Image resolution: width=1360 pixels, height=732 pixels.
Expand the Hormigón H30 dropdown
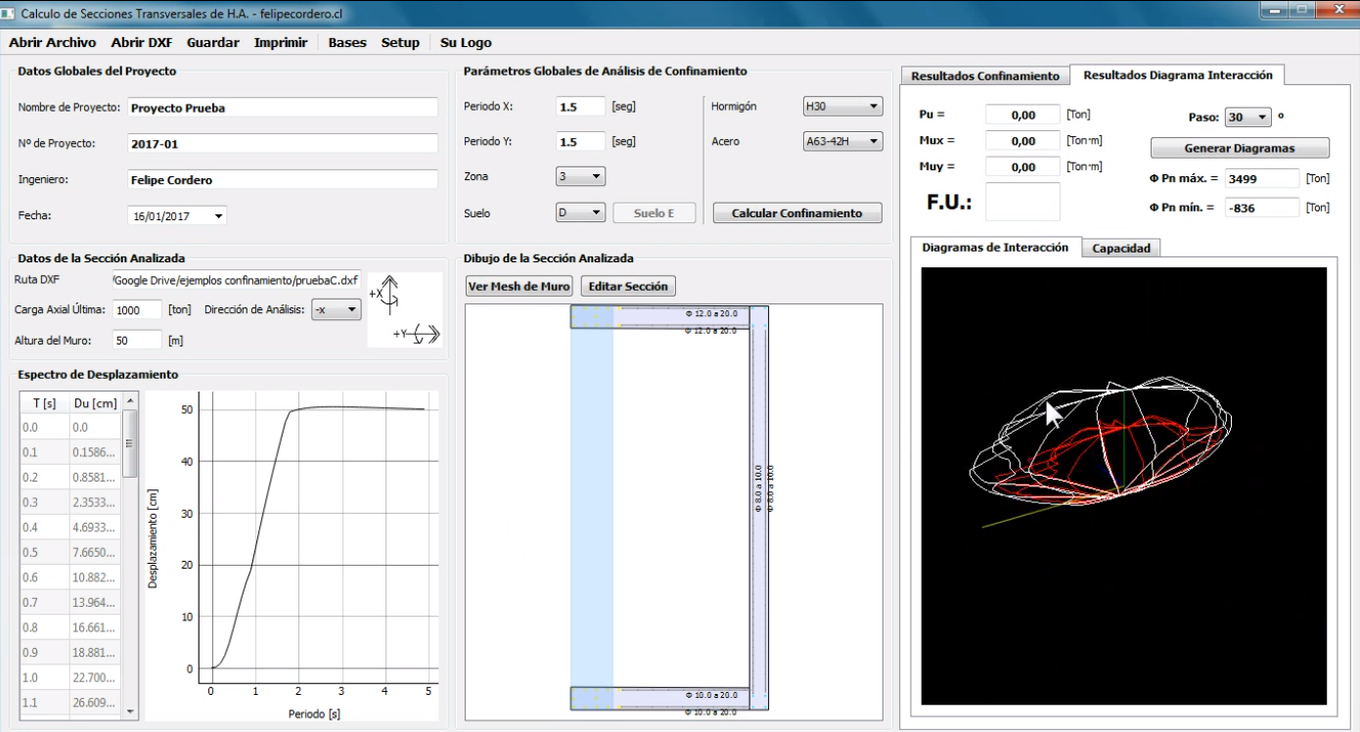point(842,106)
